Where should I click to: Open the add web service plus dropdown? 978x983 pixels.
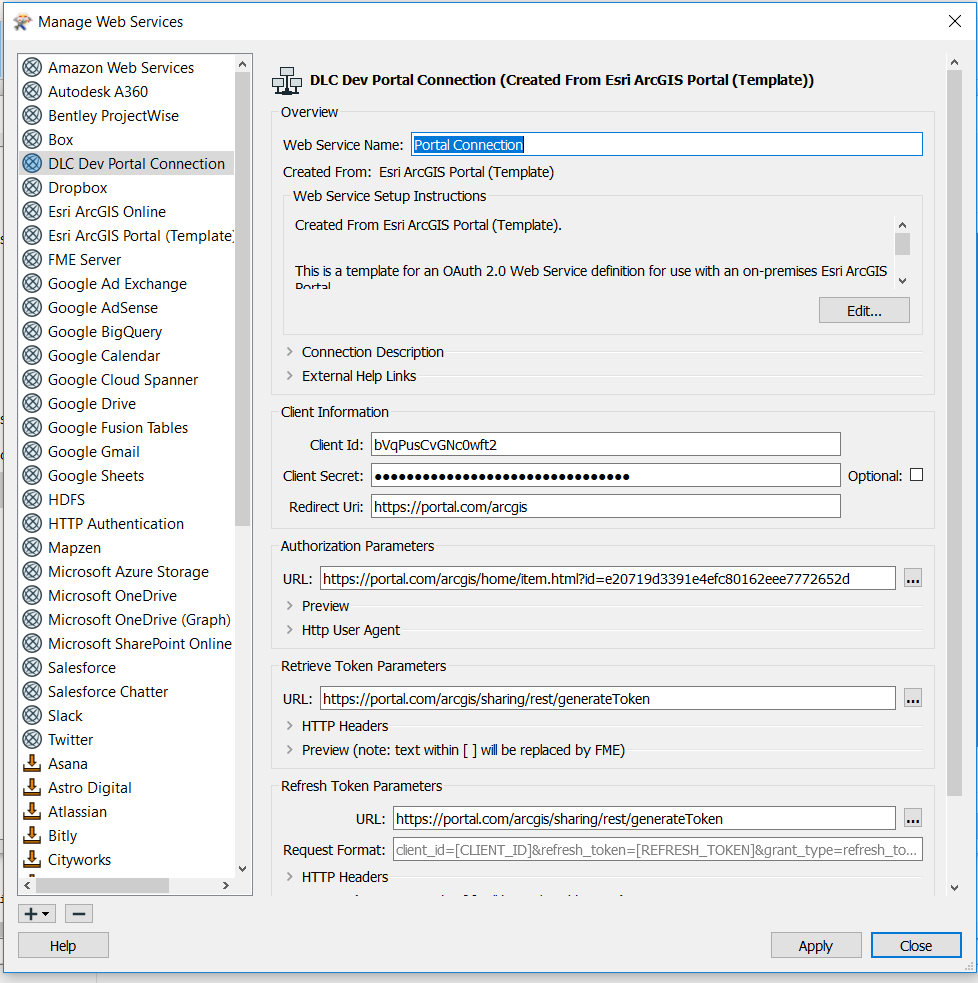coord(37,913)
